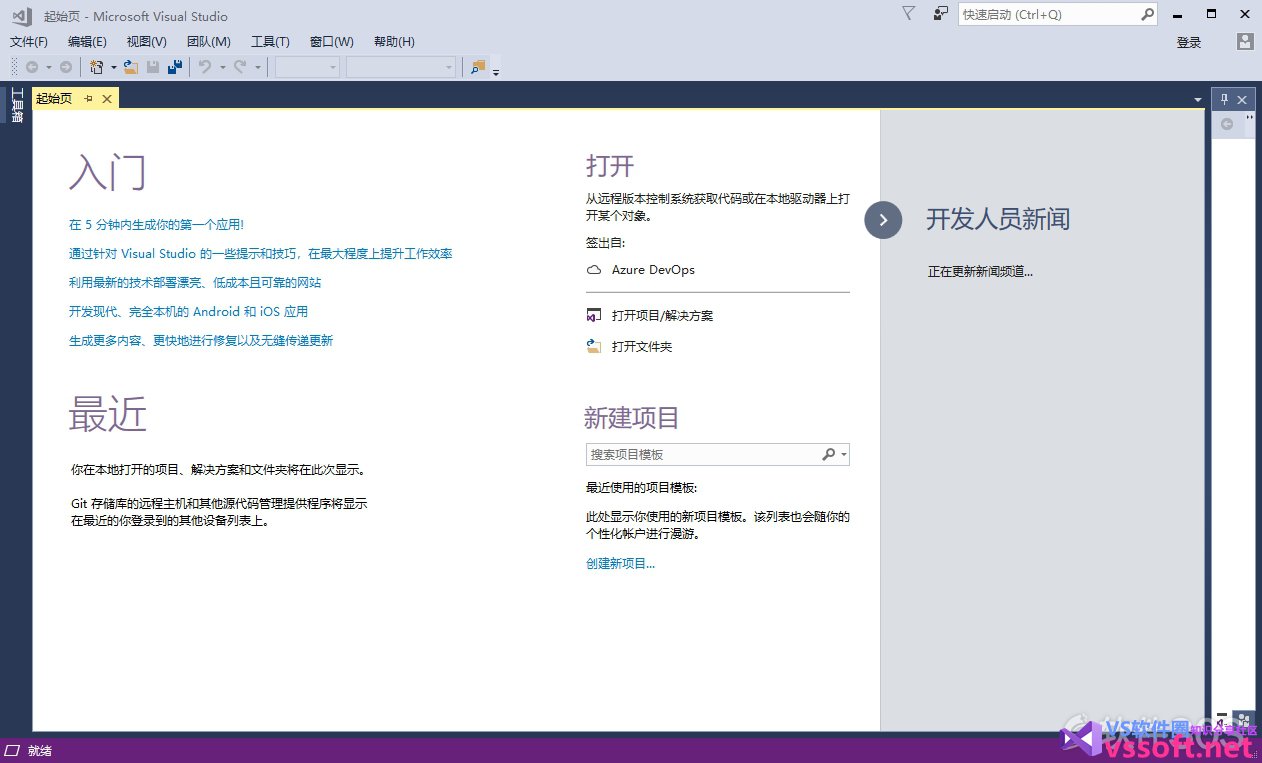Image resolution: width=1262 pixels, height=763 pixels.
Task: Click the 登录 sign-in button
Action: click(1189, 42)
